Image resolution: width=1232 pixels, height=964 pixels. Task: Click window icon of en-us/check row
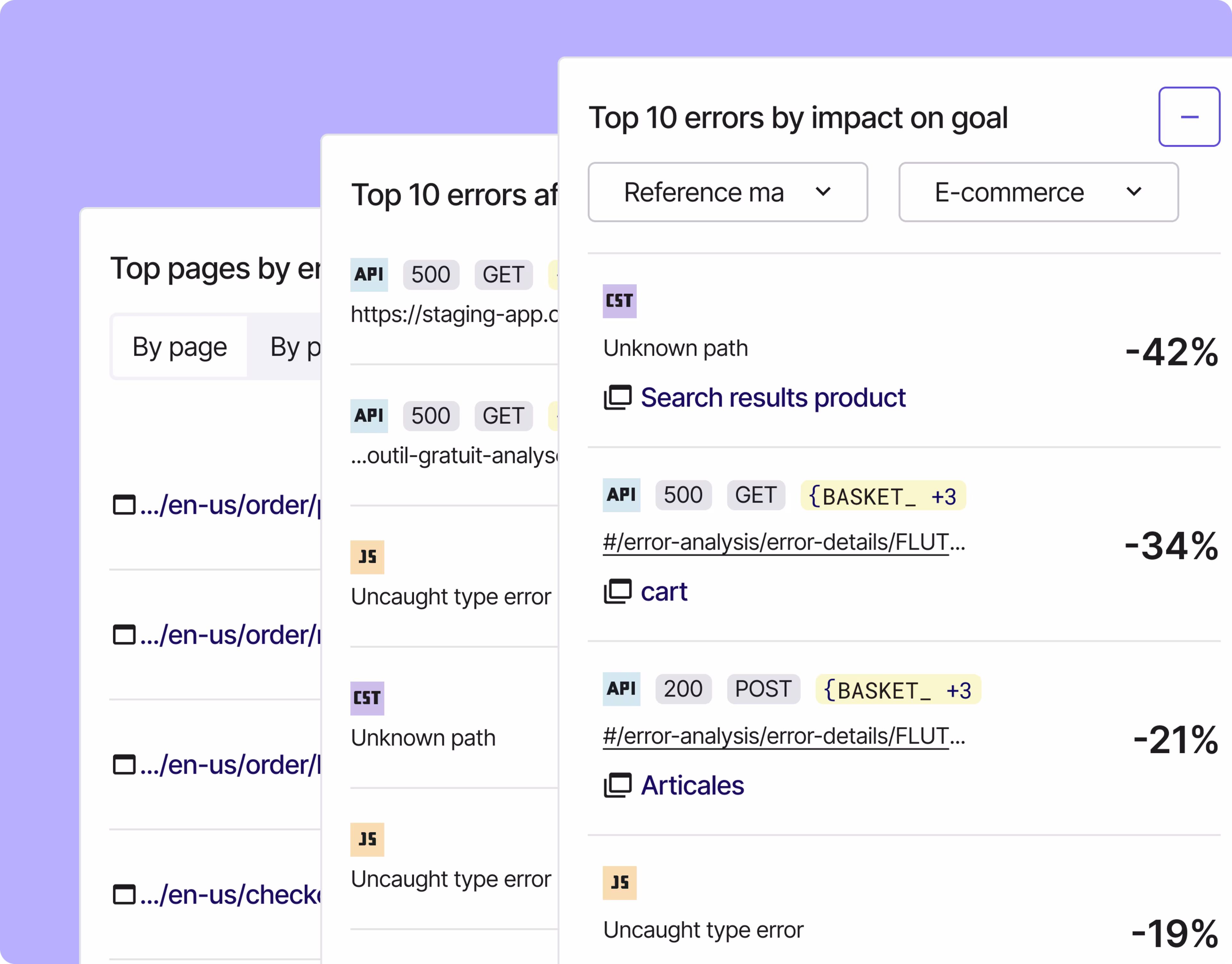124,894
